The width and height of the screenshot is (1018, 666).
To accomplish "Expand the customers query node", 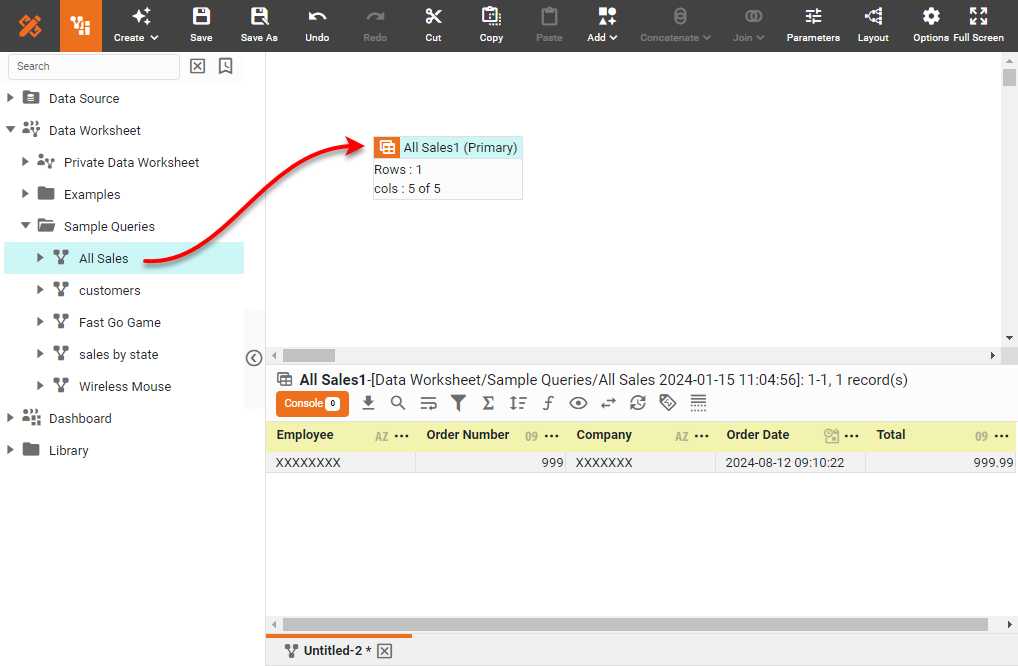I will pyautogui.click(x=41, y=290).
